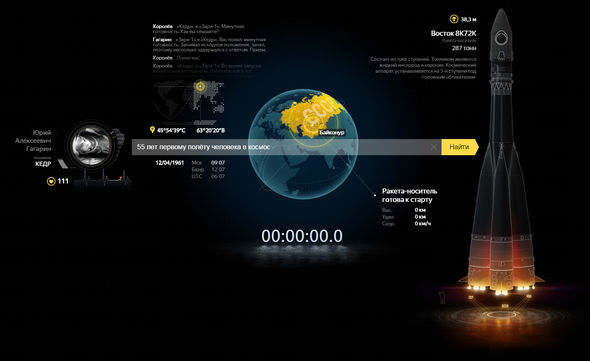Select the КЕДР call sign label

coord(43,163)
